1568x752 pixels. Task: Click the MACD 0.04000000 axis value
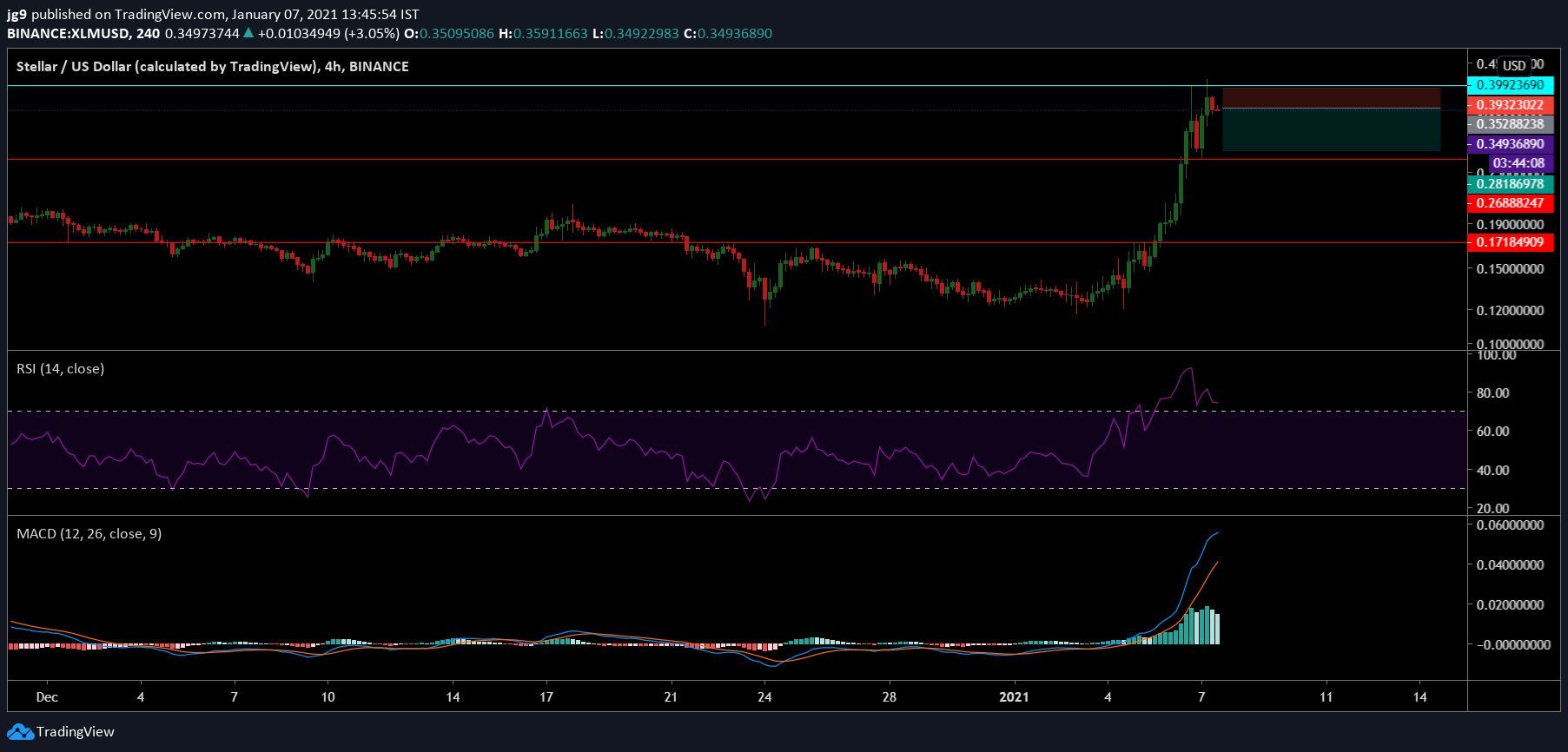tap(1510, 565)
